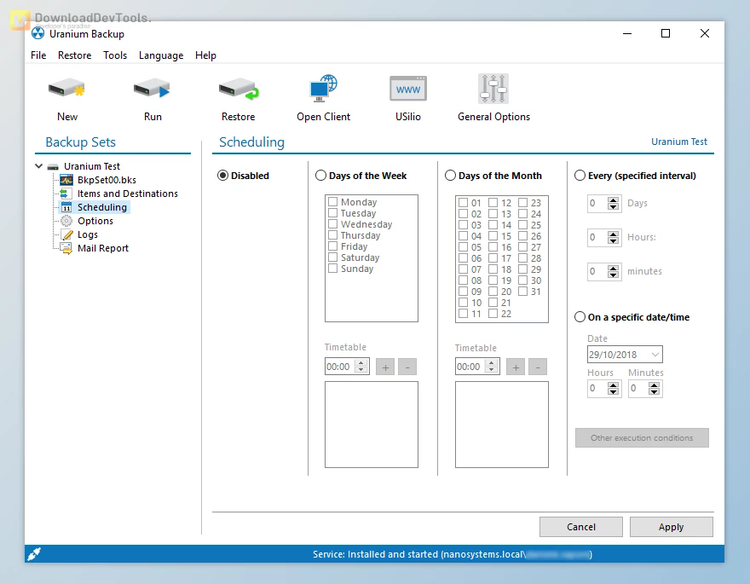Click the USilio www icon
Viewport: 750px width, 584px height.
pyautogui.click(x=408, y=88)
